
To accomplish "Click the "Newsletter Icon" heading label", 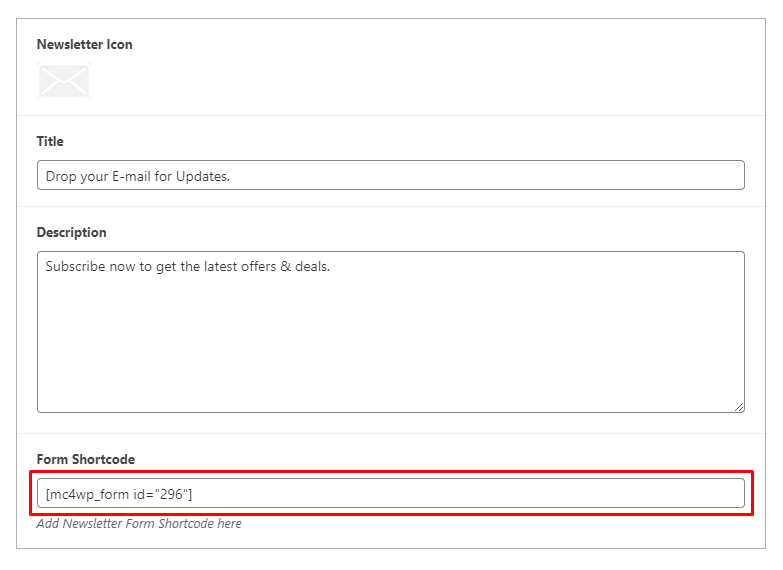I will pos(84,44).
